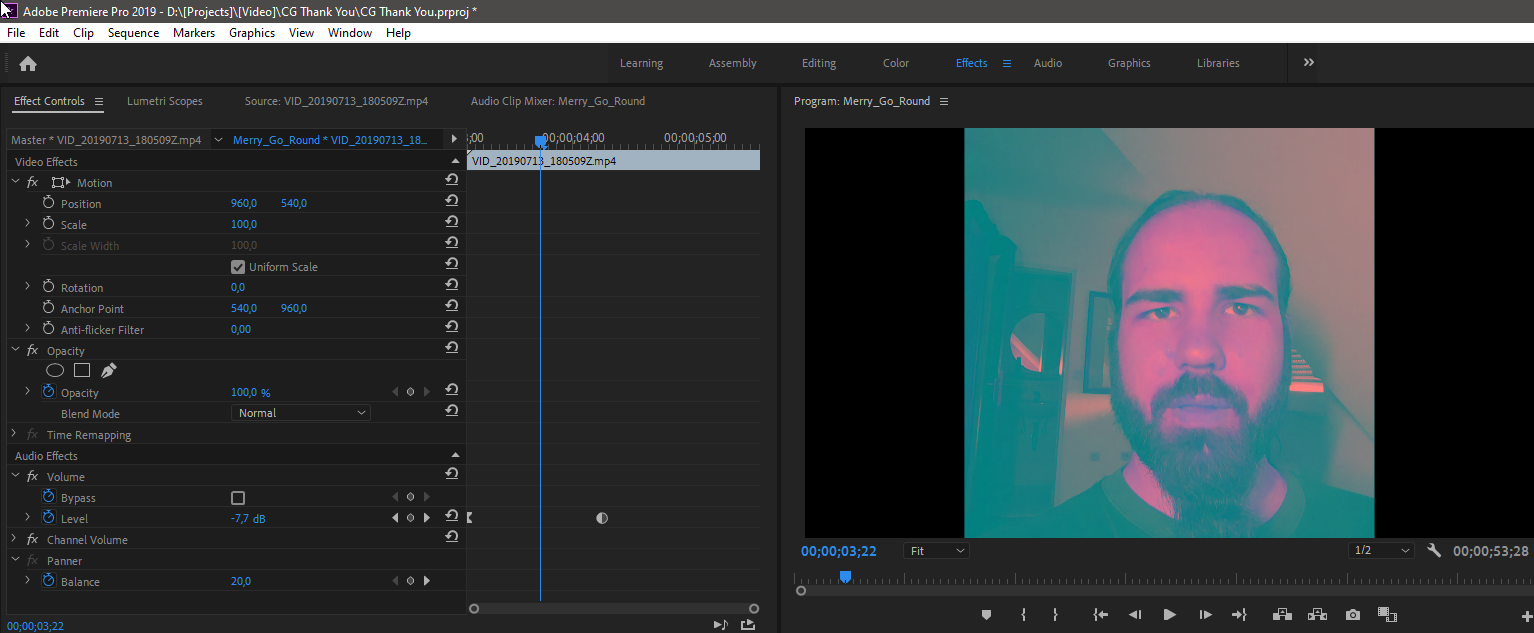Add Marker in Program monitor
The width and height of the screenshot is (1534, 633).
click(986, 615)
